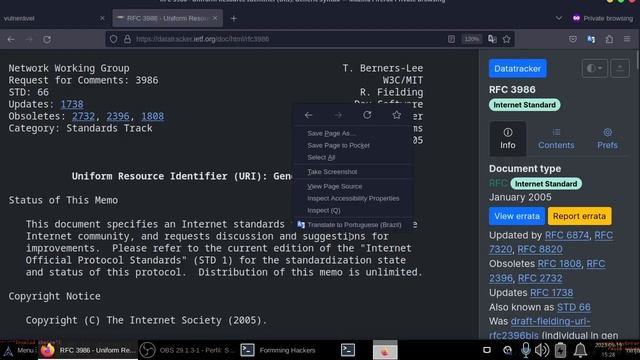Expand the list all tabs chevron
The width and height of the screenshot is (640, 360).
tap(559, 18)
